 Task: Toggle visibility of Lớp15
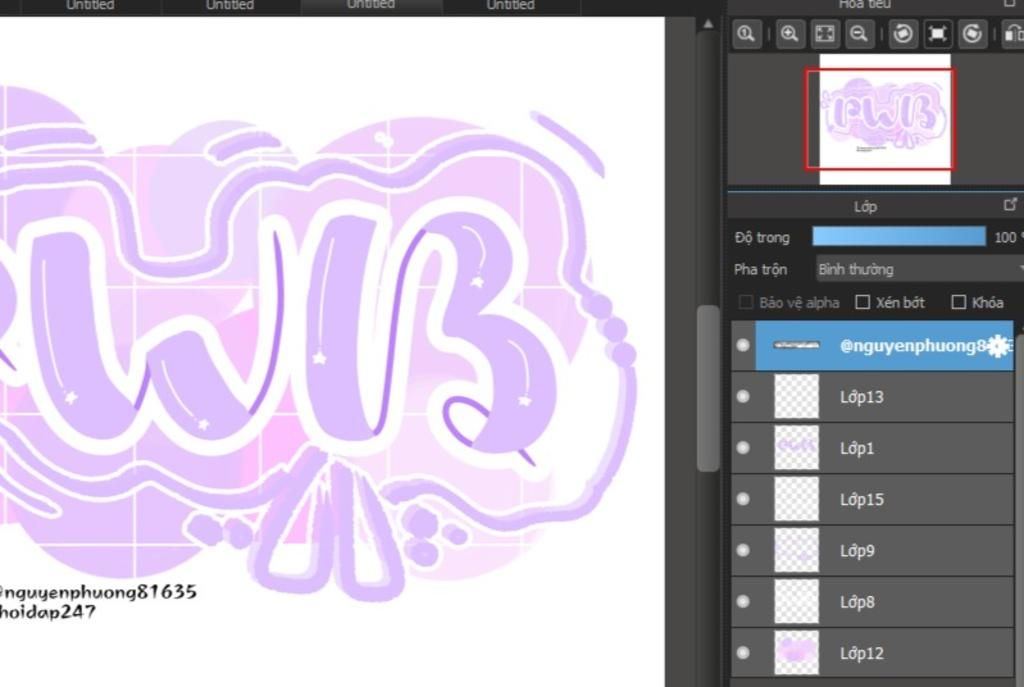point(743,499)
